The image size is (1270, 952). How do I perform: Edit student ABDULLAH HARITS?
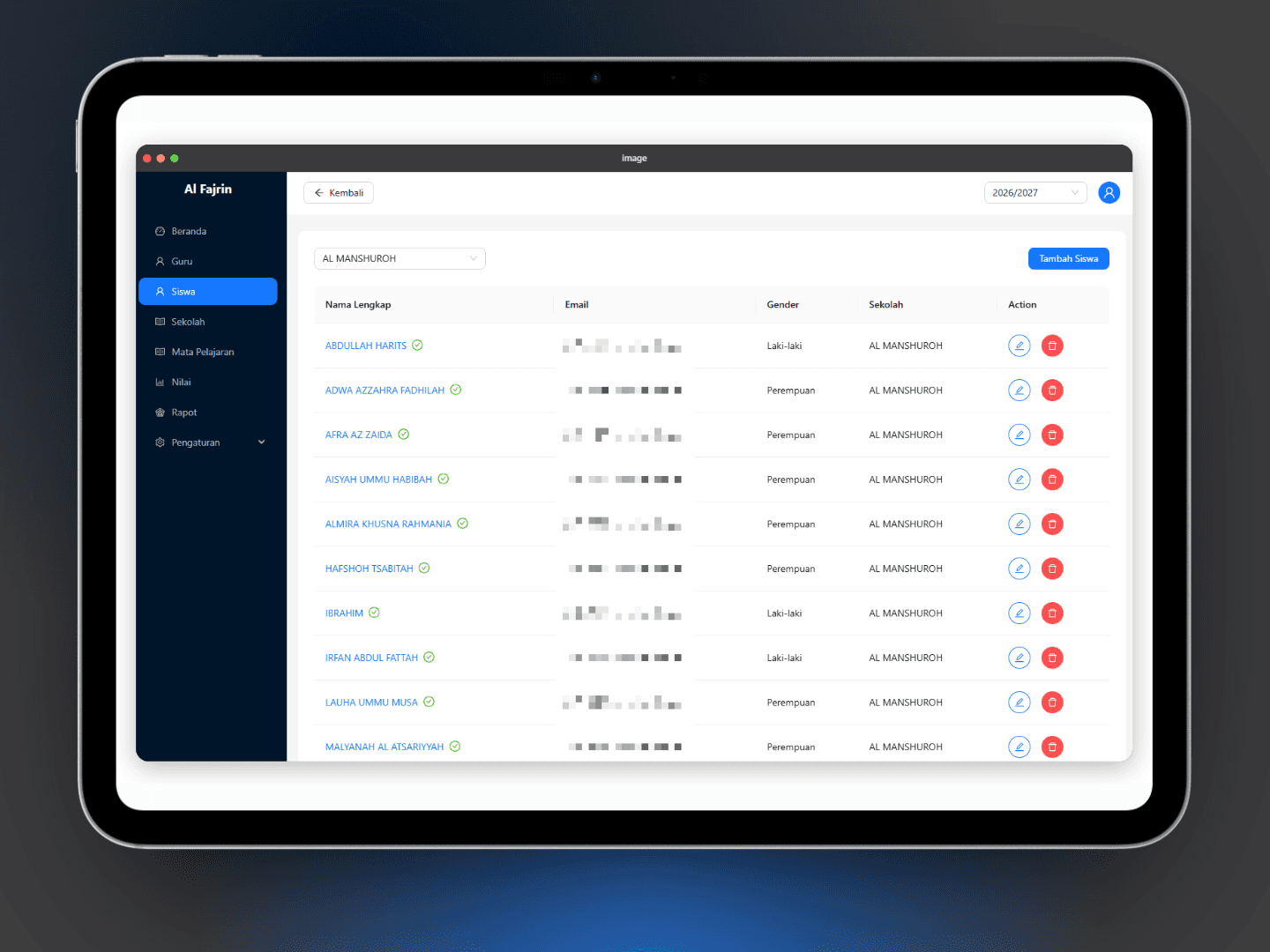pyautogui.click(x=1019, y=346)
